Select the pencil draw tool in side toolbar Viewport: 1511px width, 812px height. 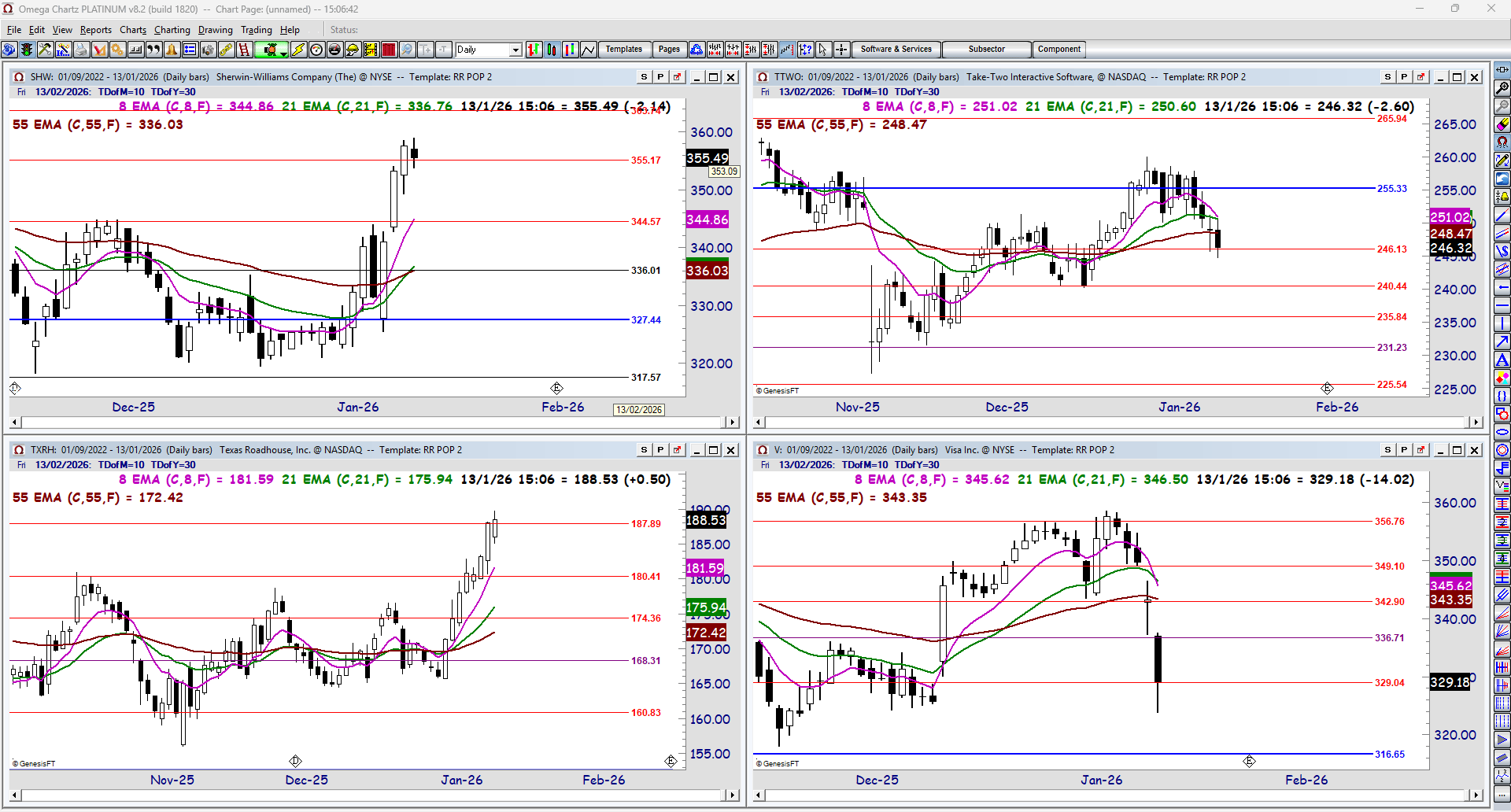[x=1502, y=160]
